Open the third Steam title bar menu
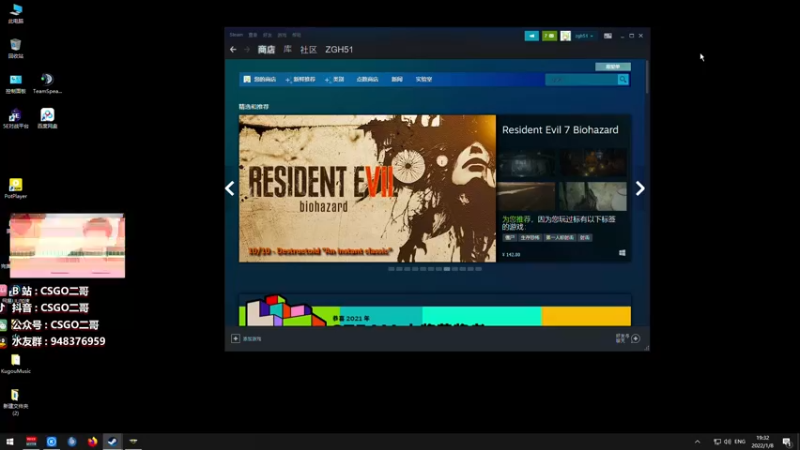This screenshot has height=450, width=800. click(x=267, y=35)
